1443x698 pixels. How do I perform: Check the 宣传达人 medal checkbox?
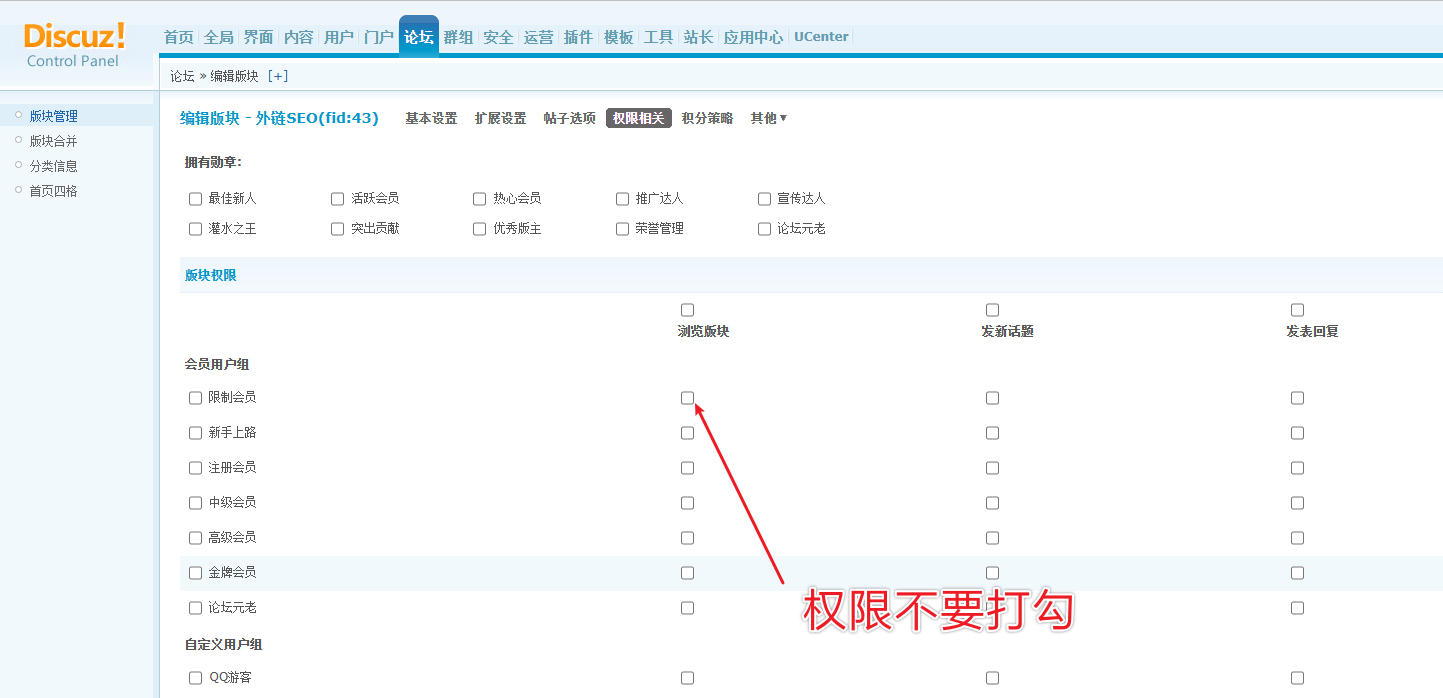click(765, 199)
